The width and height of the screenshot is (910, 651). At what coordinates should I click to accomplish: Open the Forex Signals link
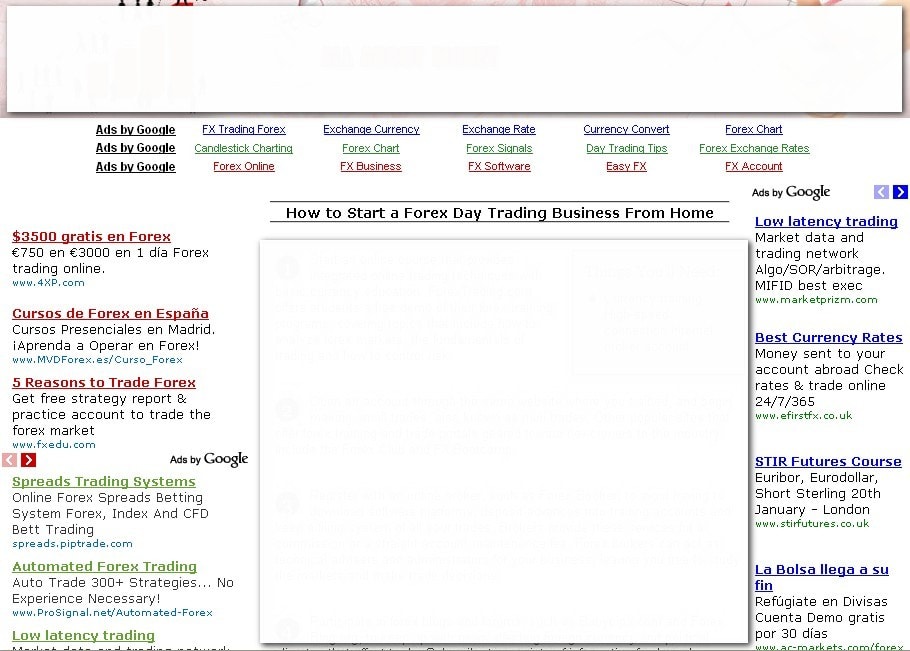click(499, 148)
